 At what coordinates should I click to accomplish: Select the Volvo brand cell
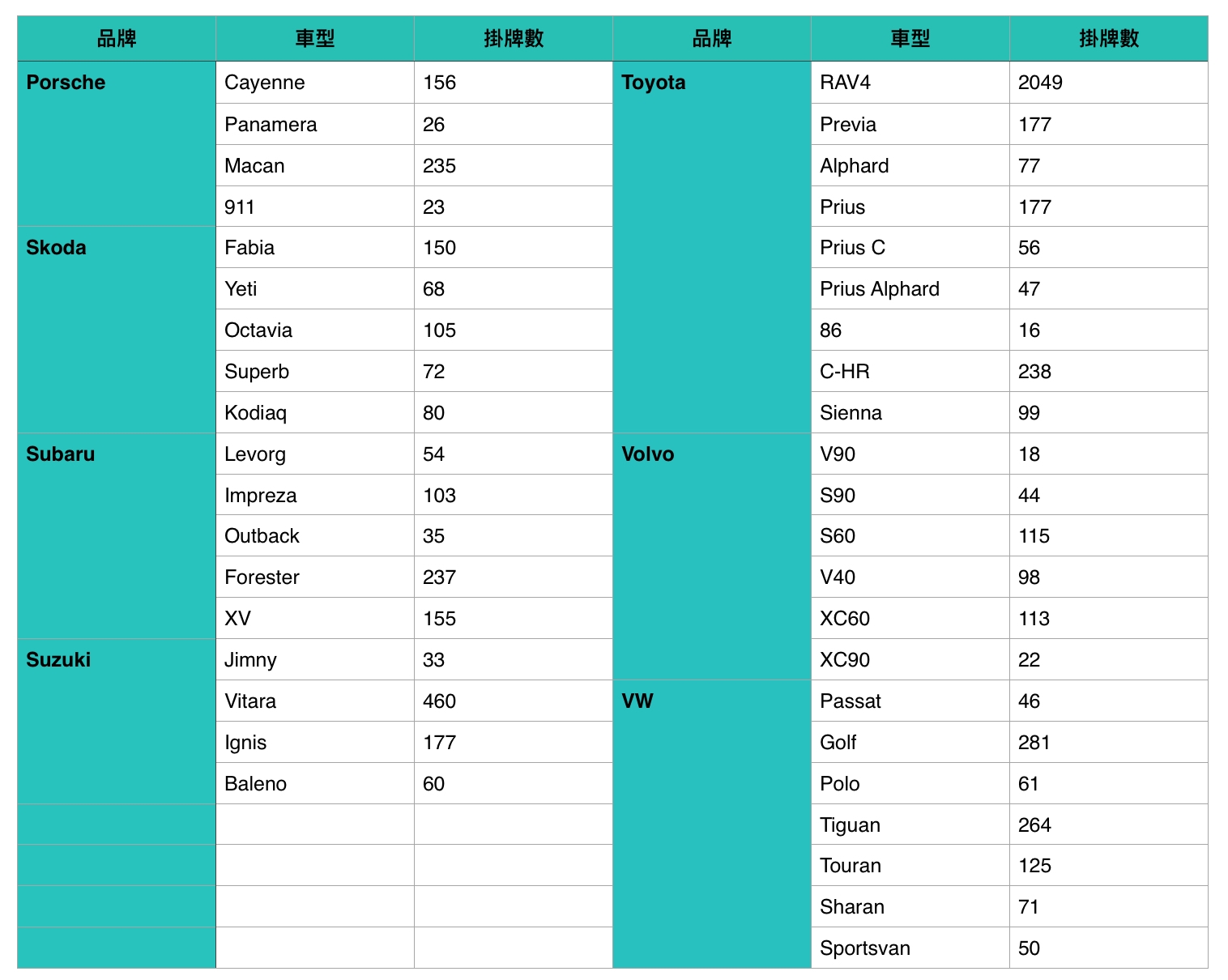coord(712,556)
